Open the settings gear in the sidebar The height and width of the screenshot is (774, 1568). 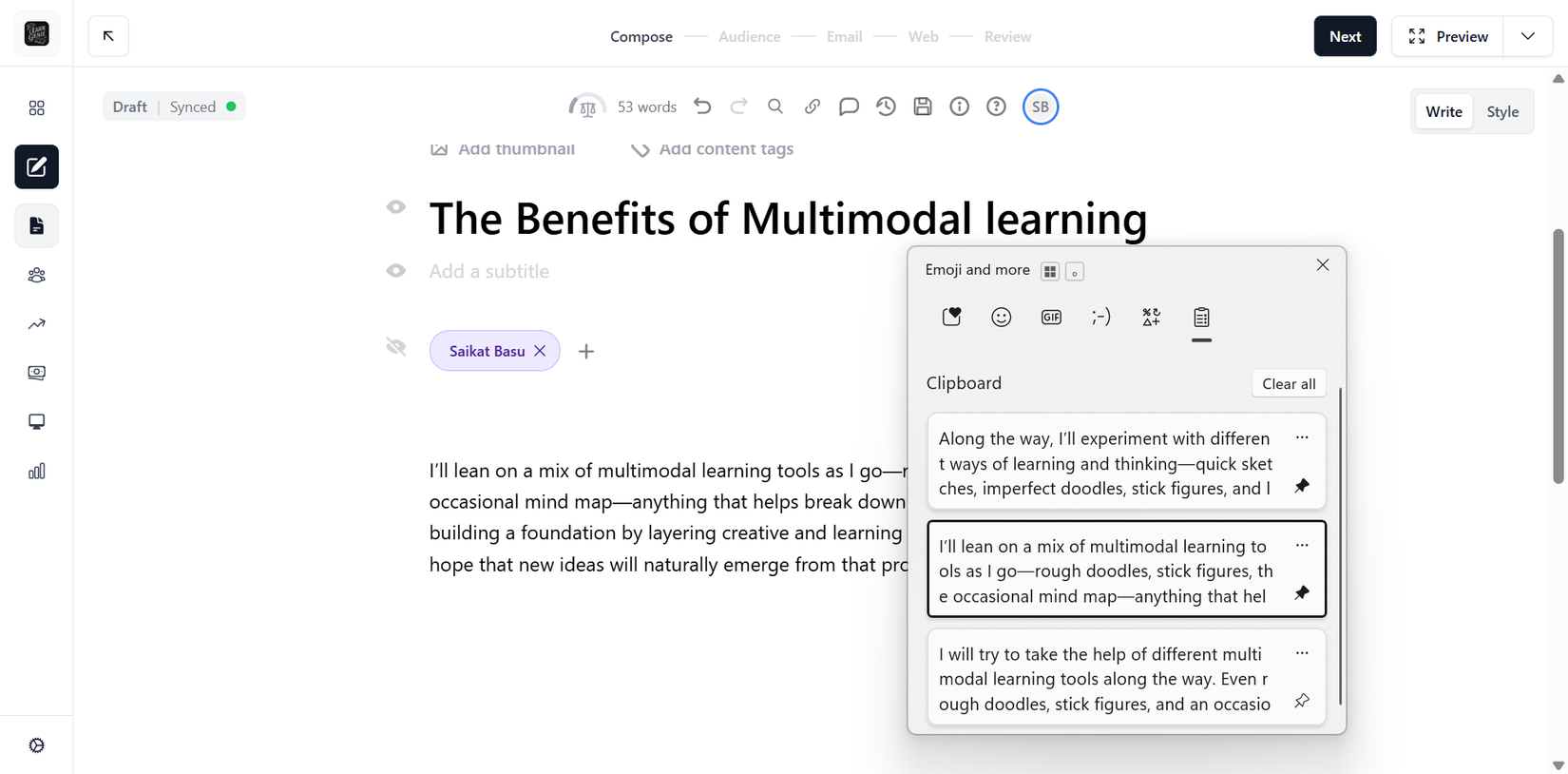tap(36, 745)
